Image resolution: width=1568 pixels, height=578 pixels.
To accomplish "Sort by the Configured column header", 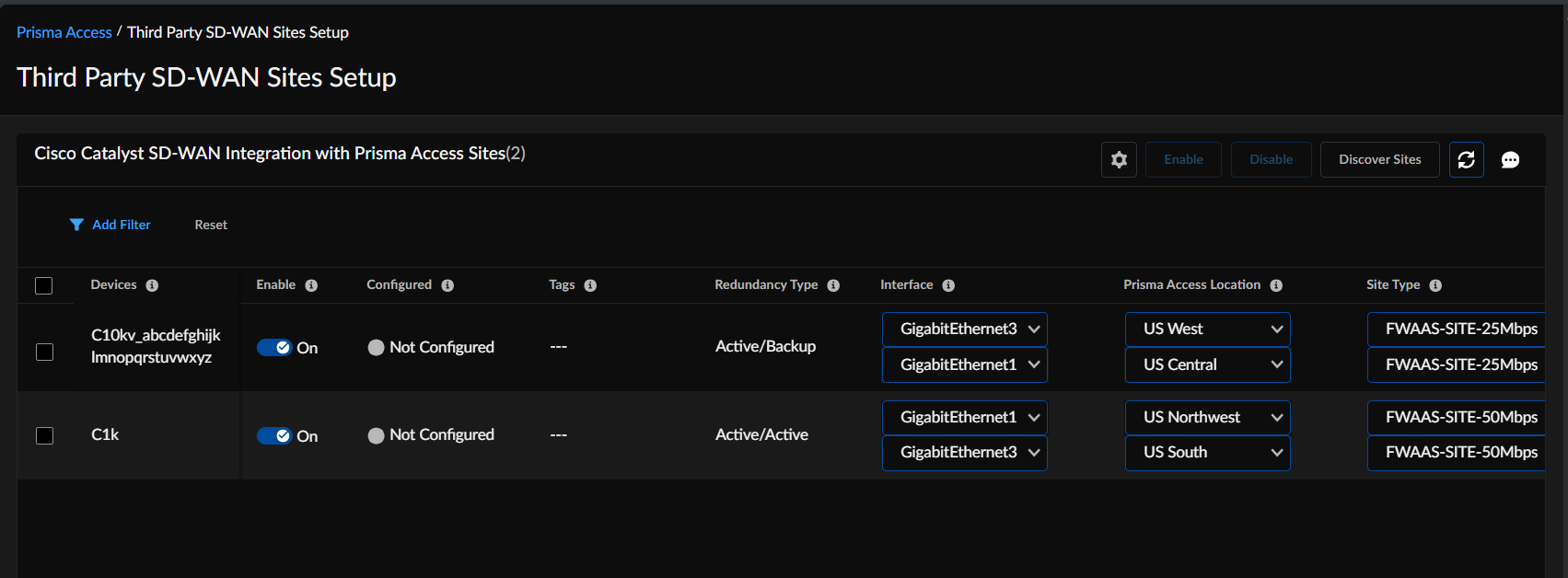I will coord(399,285).
